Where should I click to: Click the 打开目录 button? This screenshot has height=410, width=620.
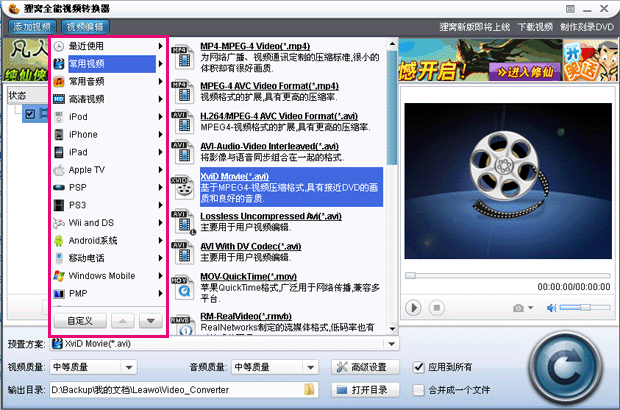[365, 390]
